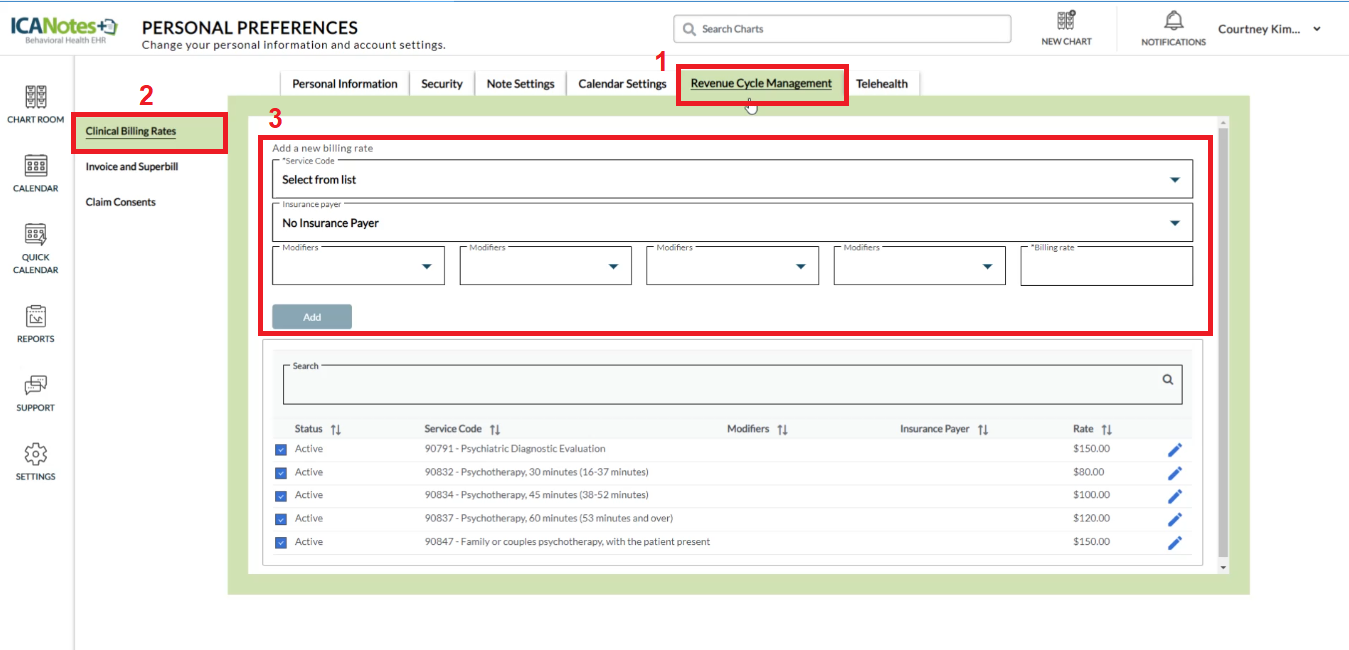This screenshot has height=650, width=1349.
Task: Edit the 90791 billing rate pencil icon
Action: [x=1175, y=450]
